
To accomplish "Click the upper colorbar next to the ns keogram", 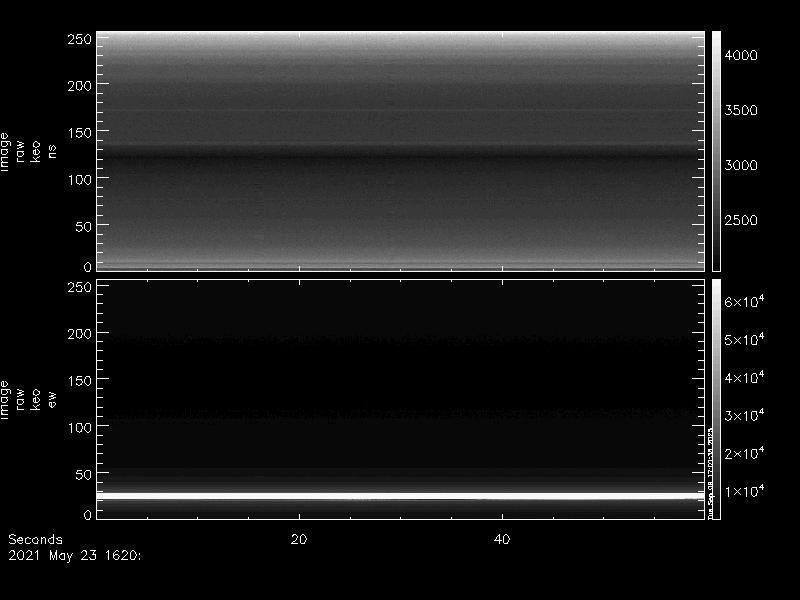I will [x=716, y=150].
